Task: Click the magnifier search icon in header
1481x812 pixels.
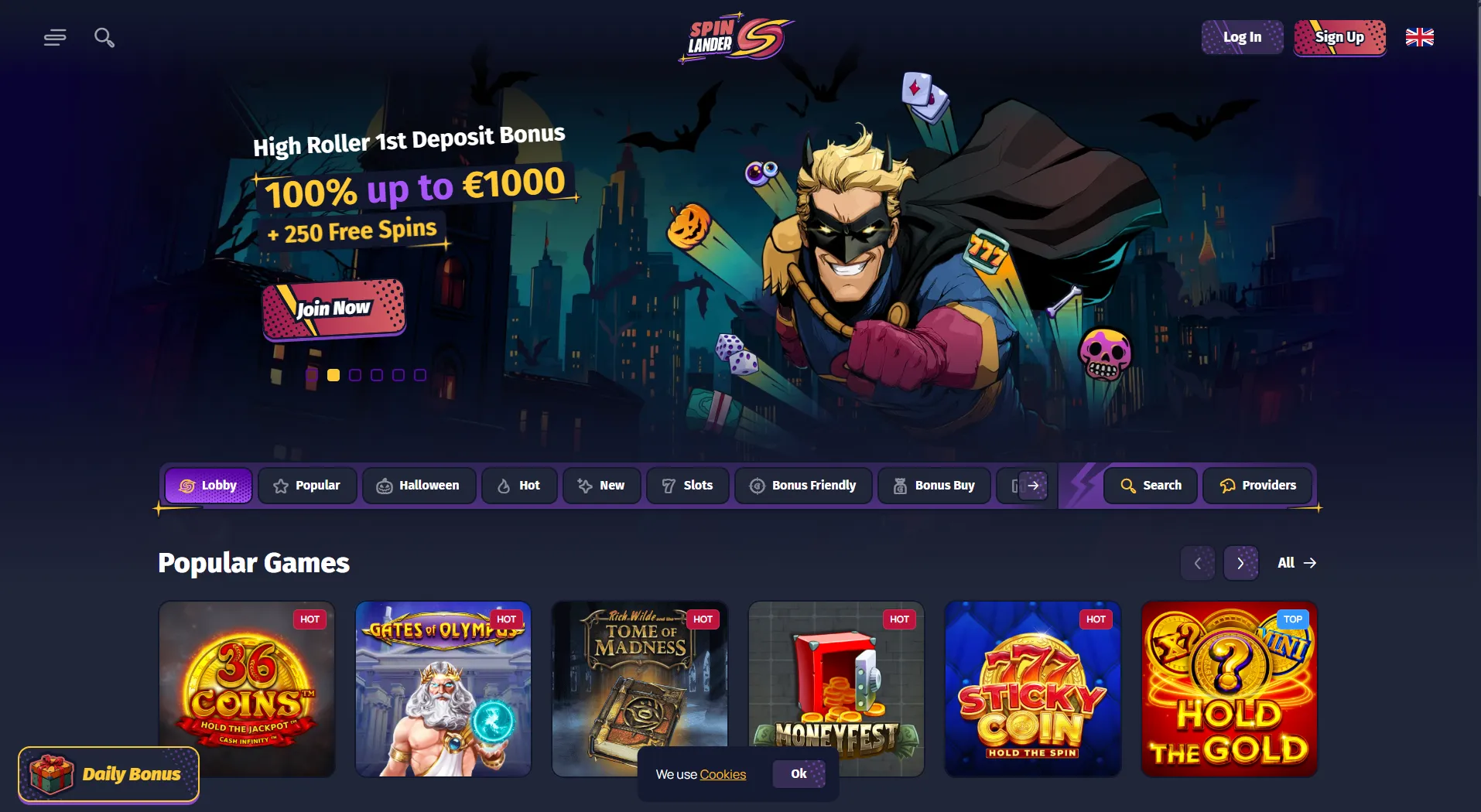Action: 104,37
